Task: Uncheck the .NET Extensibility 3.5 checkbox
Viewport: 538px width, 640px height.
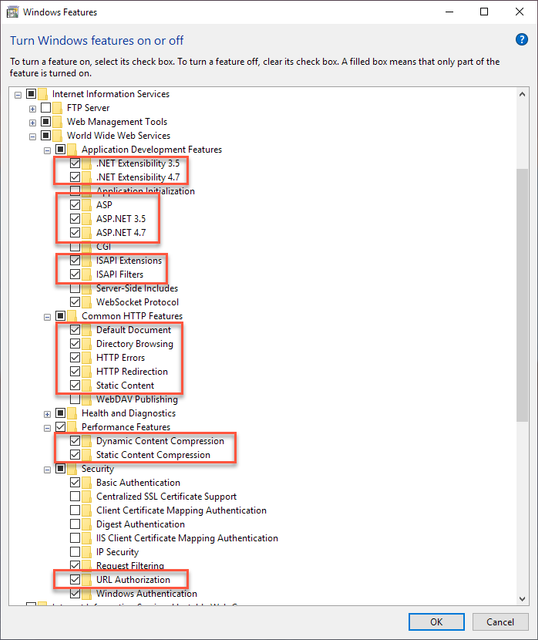Action: 75,163
